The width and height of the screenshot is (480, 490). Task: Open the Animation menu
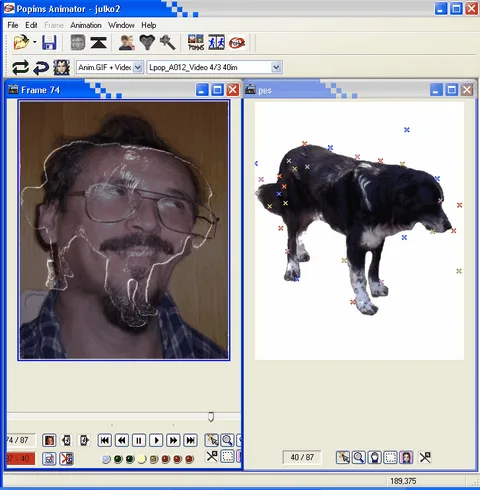(x=86, y=25)
